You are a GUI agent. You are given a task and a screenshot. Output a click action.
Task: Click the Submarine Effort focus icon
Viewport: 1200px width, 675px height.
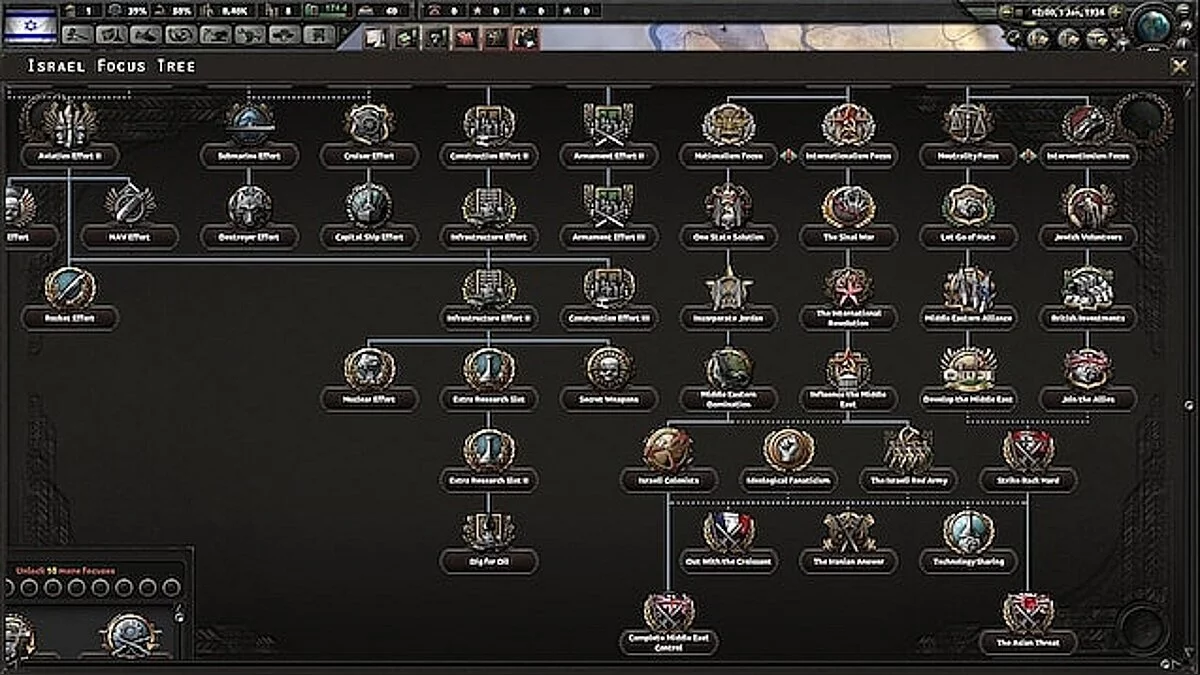[249, 123]
